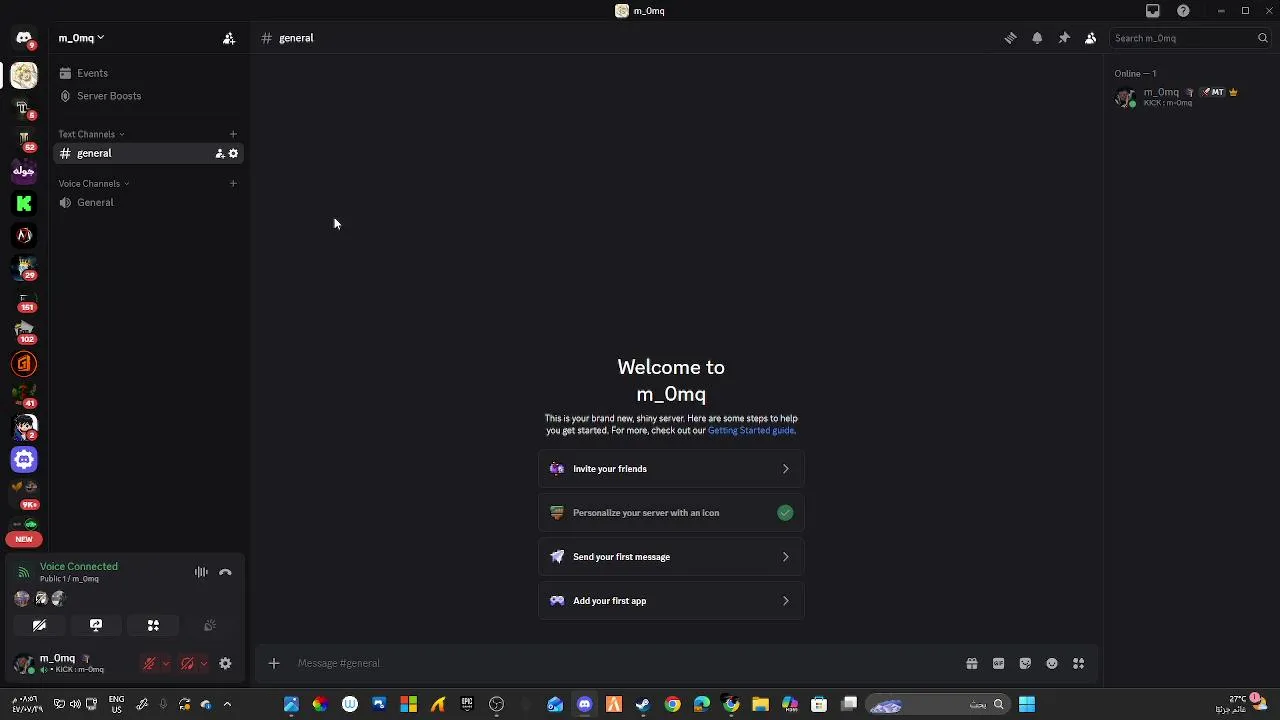Open User Settings gear
The height and width of the screenshot is (720, 1280).
coord(225,663)
